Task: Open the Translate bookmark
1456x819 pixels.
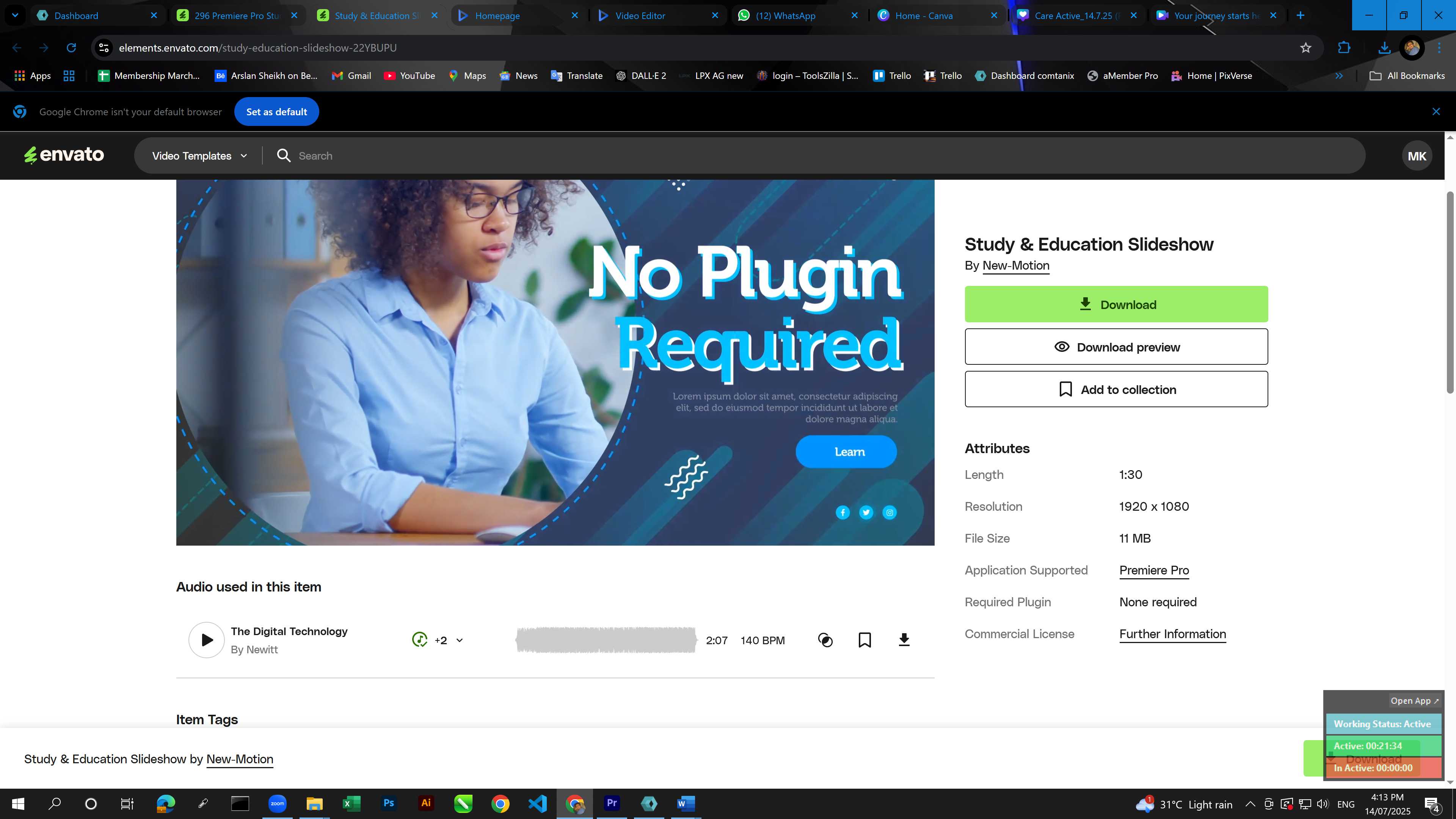Action: point(576,76)
